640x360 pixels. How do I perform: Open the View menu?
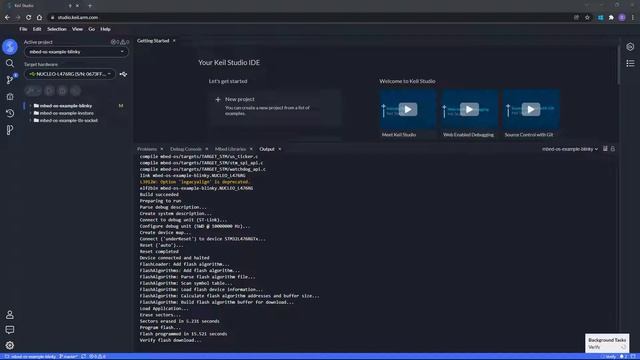77,29
